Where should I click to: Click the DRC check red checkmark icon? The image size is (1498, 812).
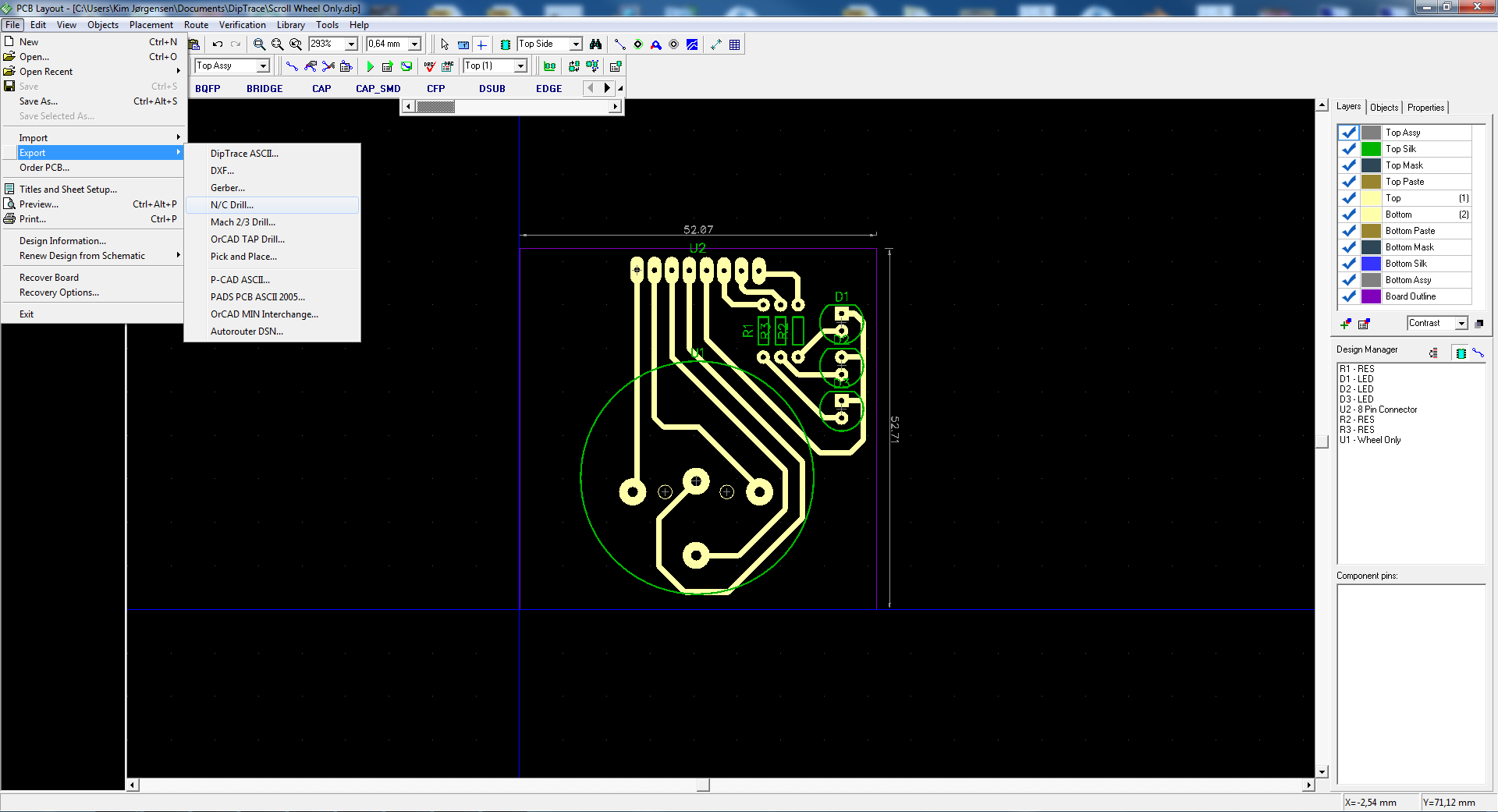pyautogui.click(x=429, y=66)
